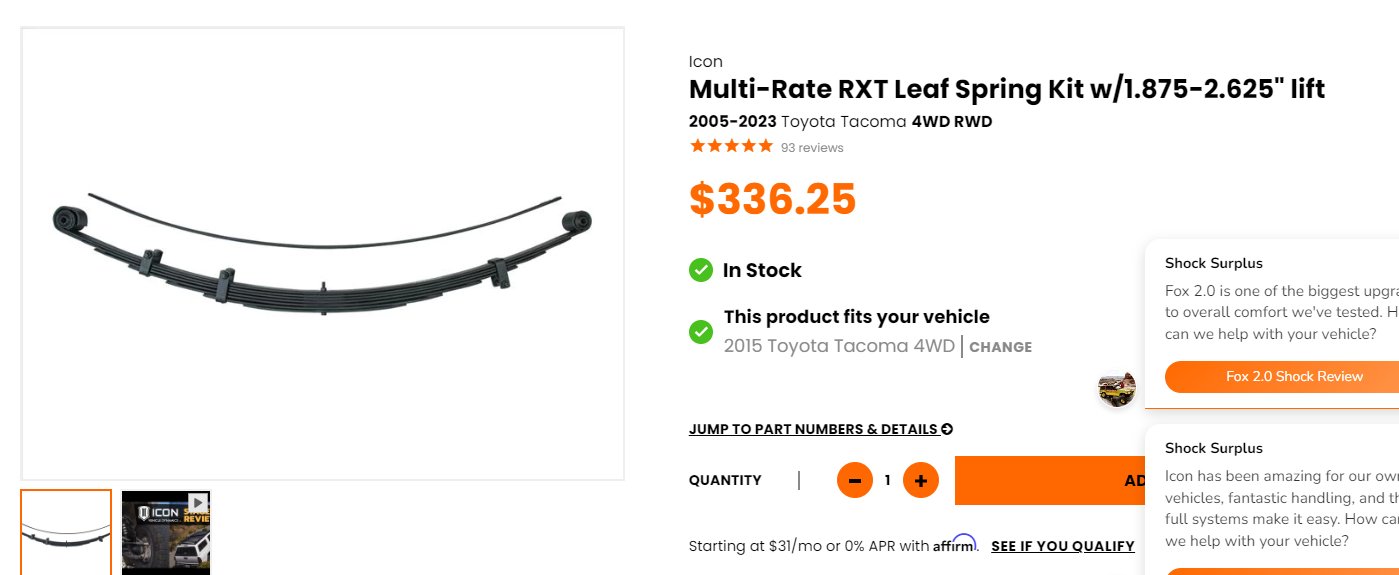Play the Icon review video thumbnail
Image resolution: width=1399 pixels, height=575 pixels.
(x=166, y=532)
